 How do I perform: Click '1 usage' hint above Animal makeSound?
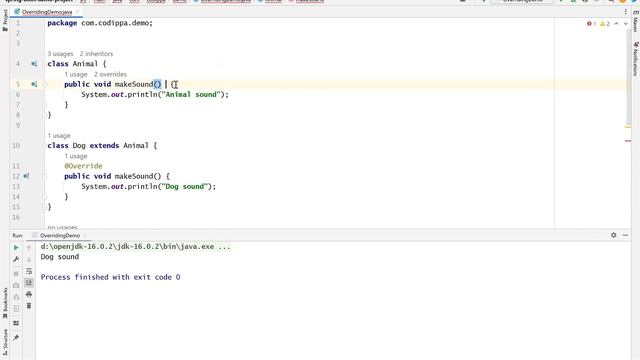(76, 74)
